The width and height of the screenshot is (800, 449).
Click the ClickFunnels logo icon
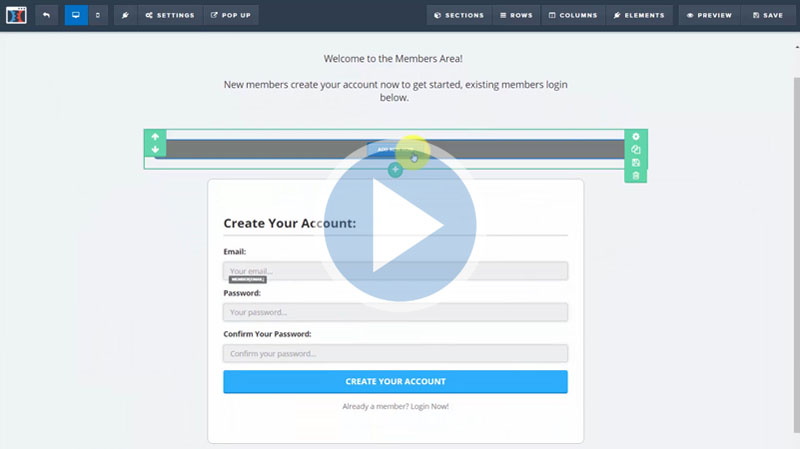pos(14,15)
